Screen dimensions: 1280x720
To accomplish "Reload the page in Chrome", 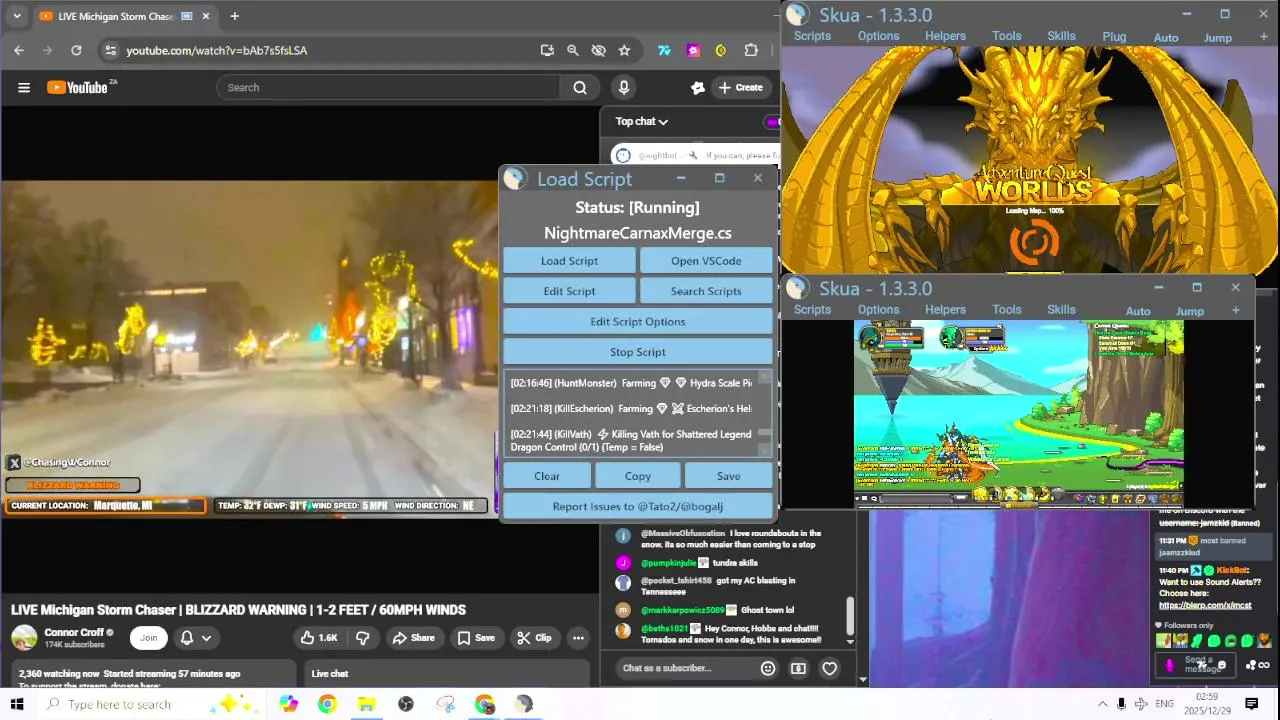I will tap(76, 50).
